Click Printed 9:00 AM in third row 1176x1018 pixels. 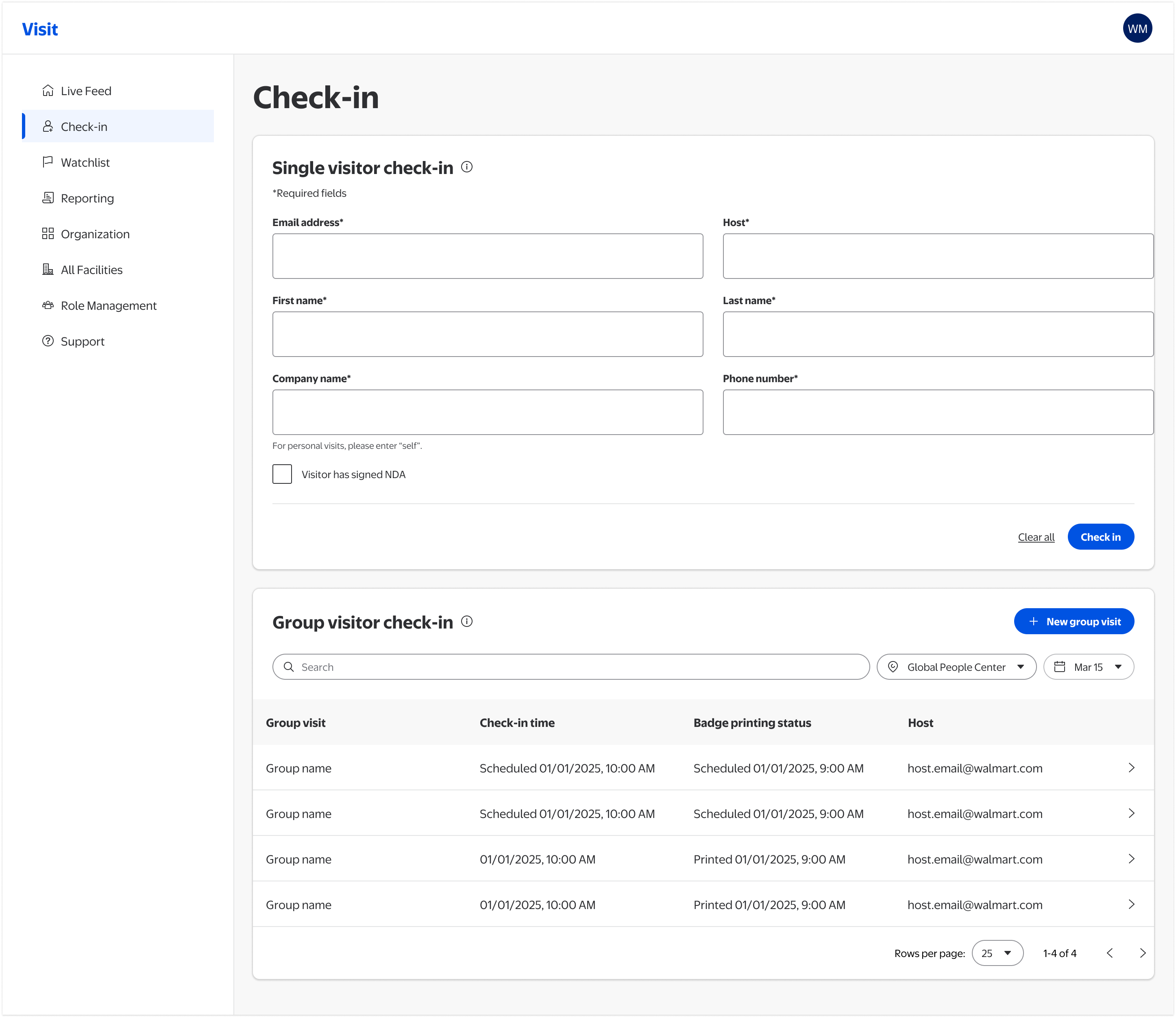point(769,859)
